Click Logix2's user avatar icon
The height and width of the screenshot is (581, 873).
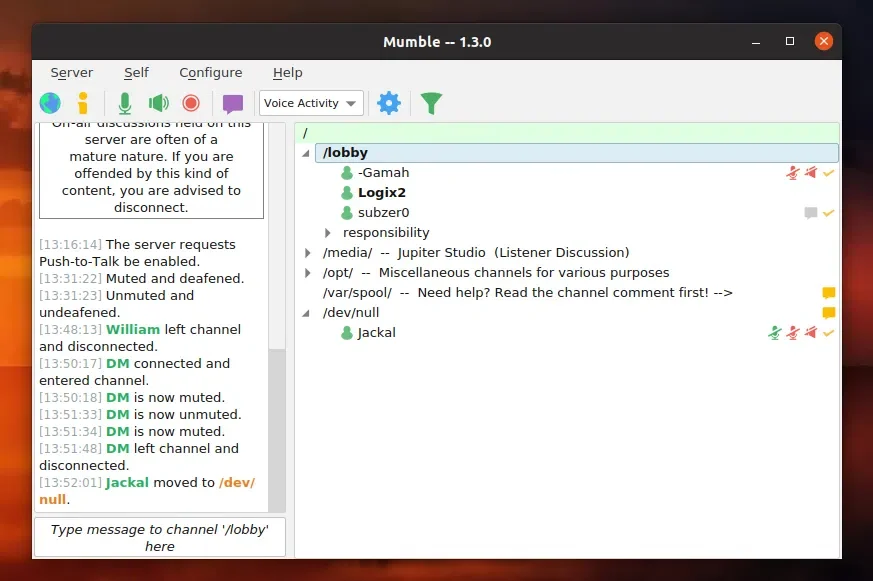click(347, 193)
